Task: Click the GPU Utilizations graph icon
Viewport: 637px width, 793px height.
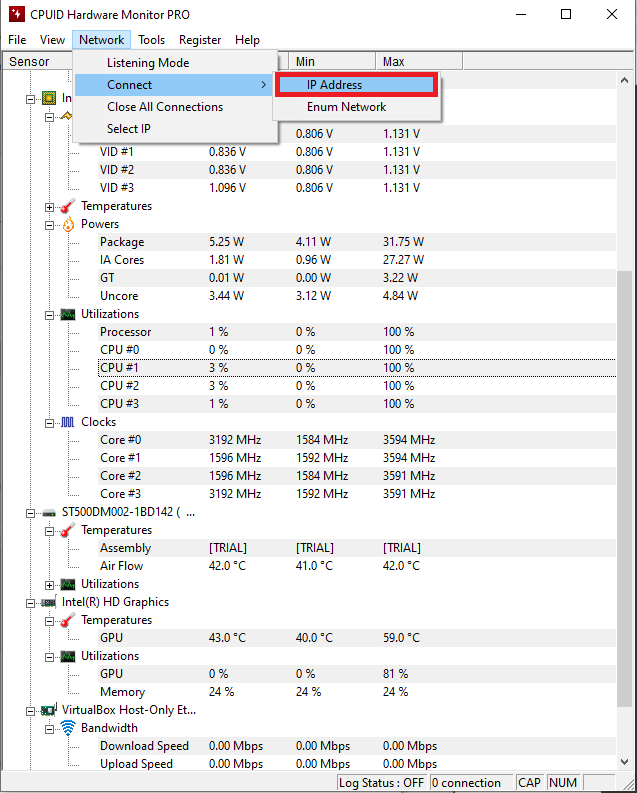Action: tap(68, 656)
